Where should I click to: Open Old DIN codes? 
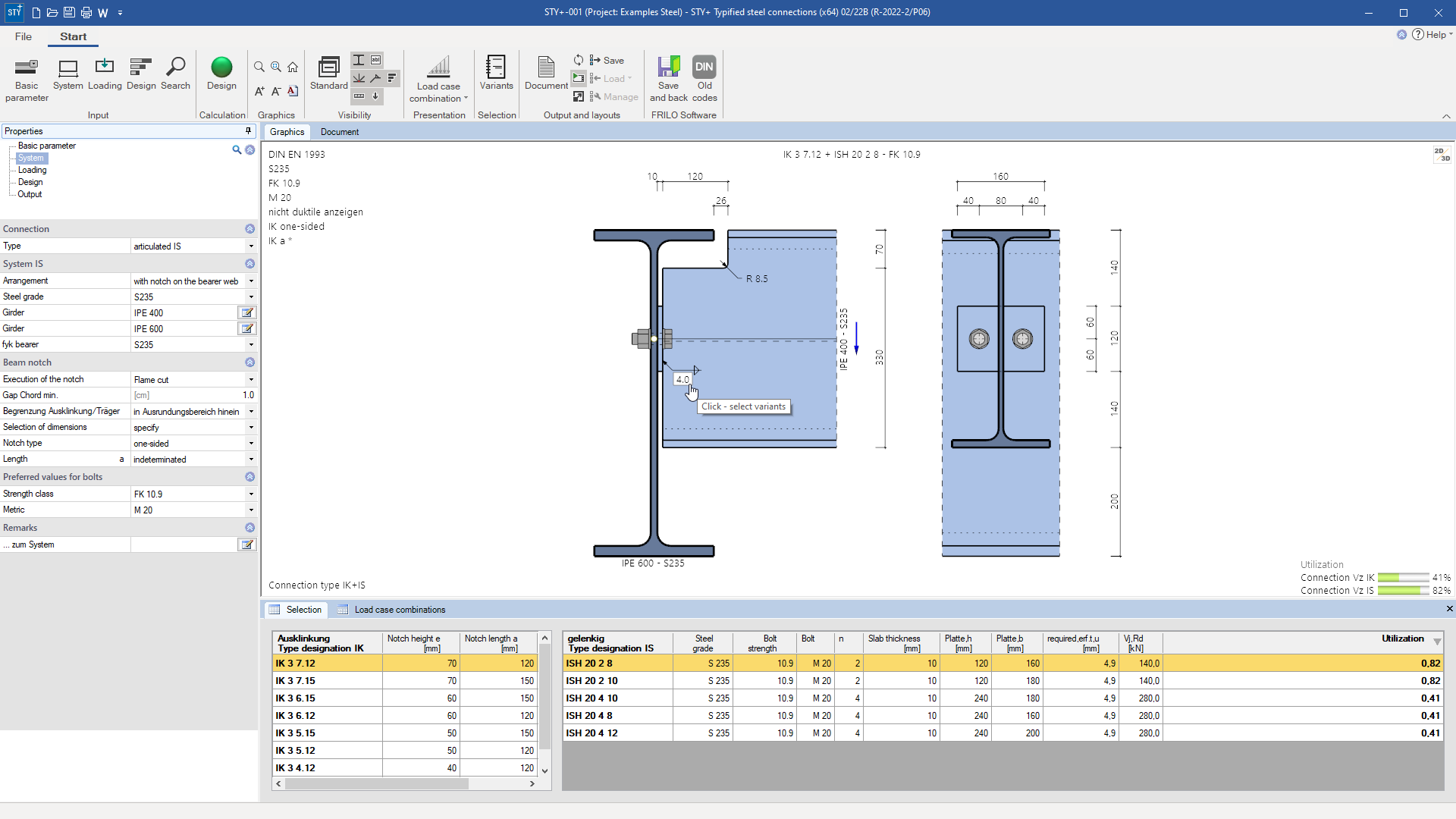704,79
